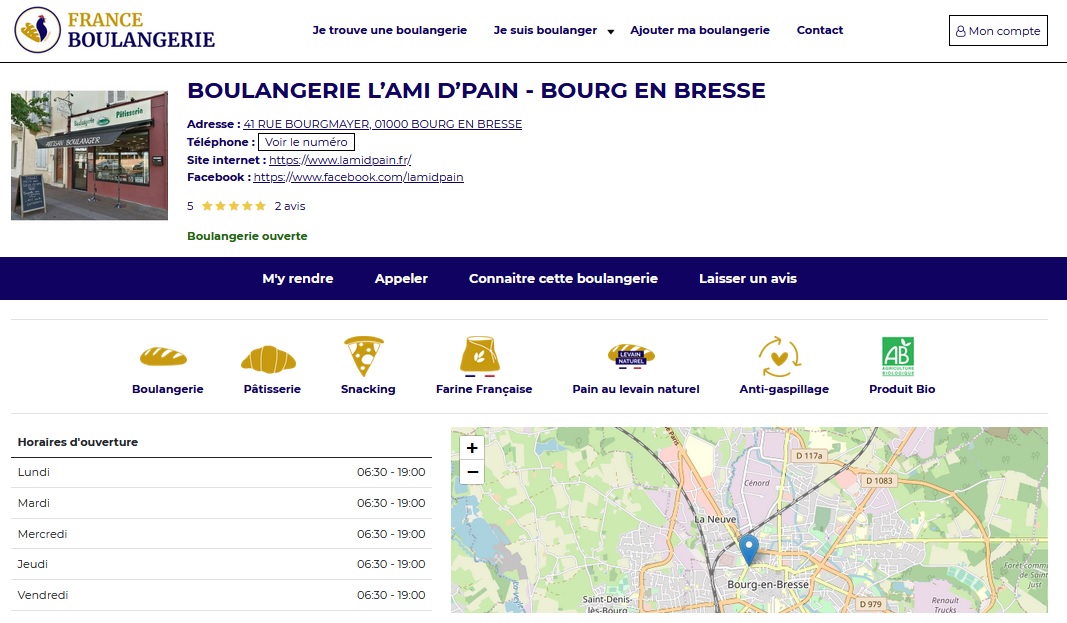This screenshot has width=1067, height=623.
Task: Zoom in on the map
Action: pyautogui.click(x=472, y=448)
